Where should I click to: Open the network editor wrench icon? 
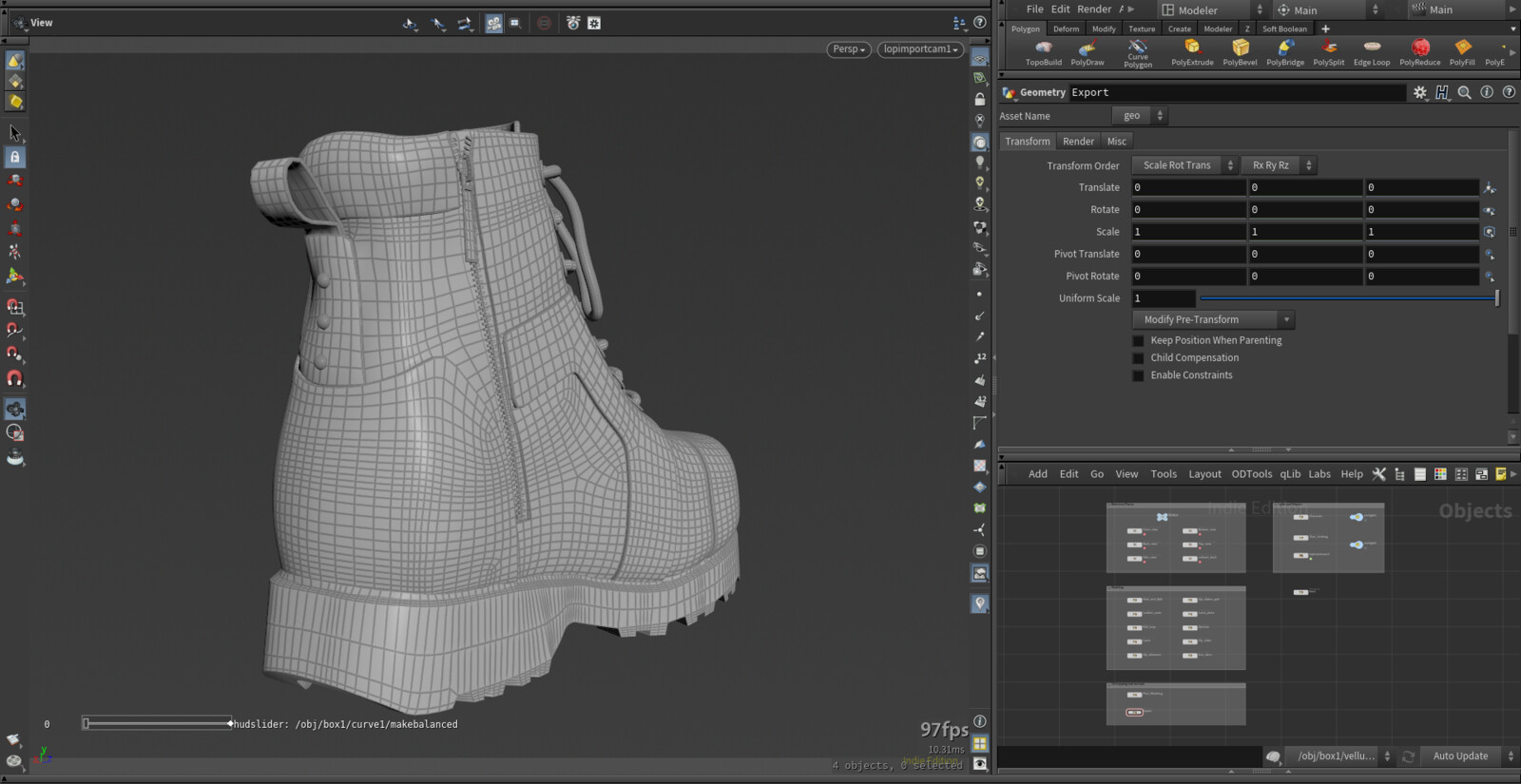(1378, 474)
